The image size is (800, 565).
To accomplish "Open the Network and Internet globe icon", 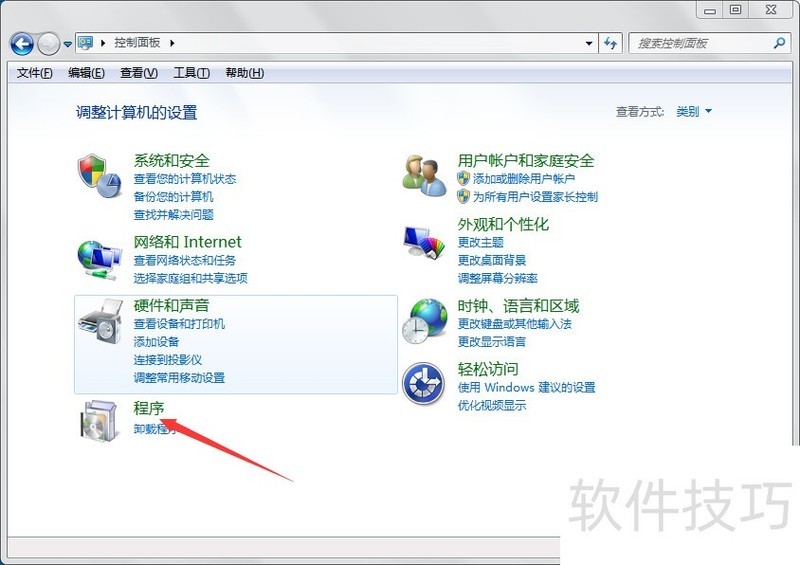I will point(100,258).
